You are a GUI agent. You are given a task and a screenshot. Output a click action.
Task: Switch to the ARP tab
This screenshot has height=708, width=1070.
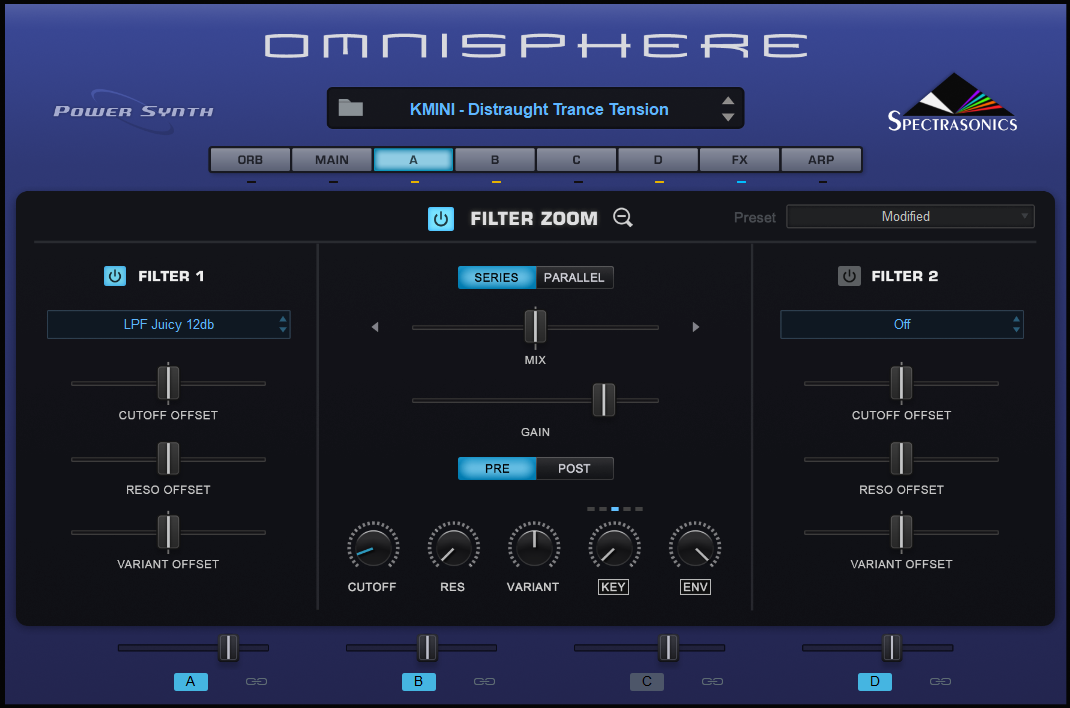coord(821,160)
